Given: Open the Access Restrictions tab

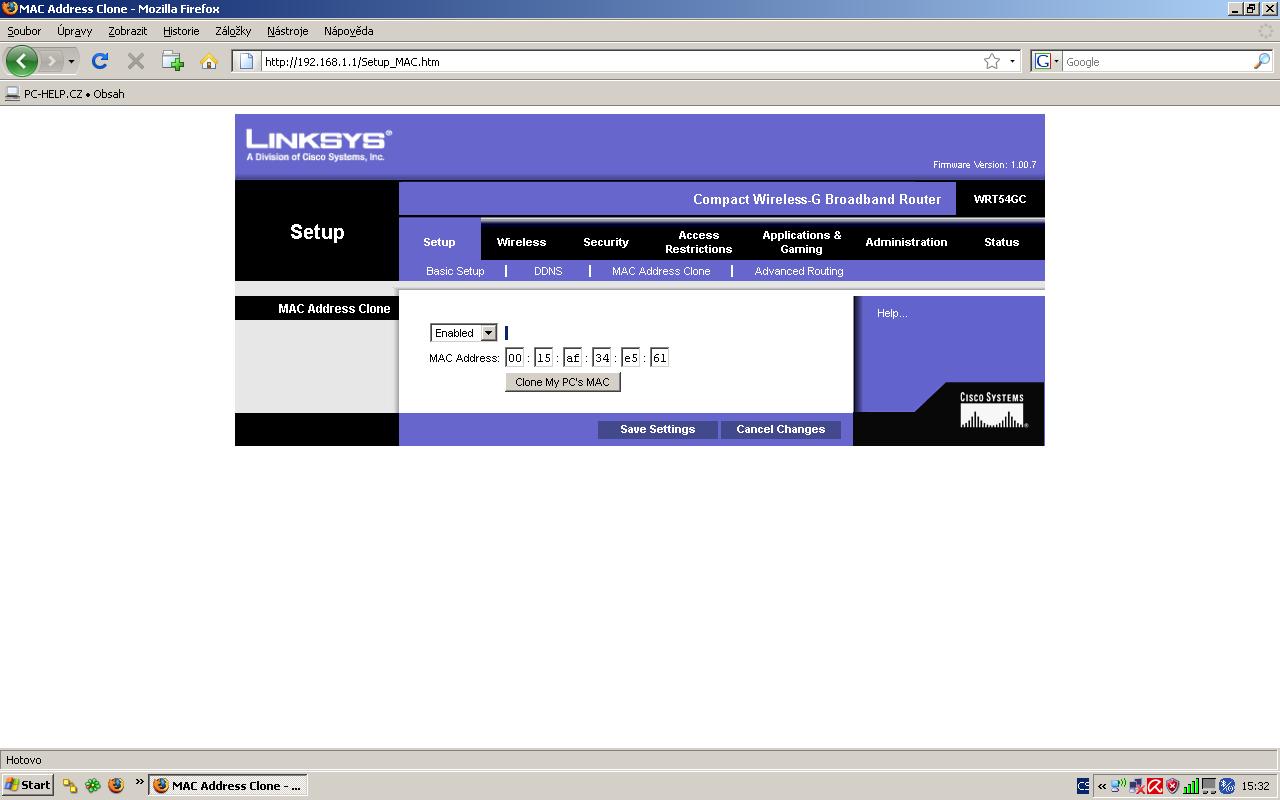Looking at the screenshot, I should pyautogui.click(x=699, y=242).
